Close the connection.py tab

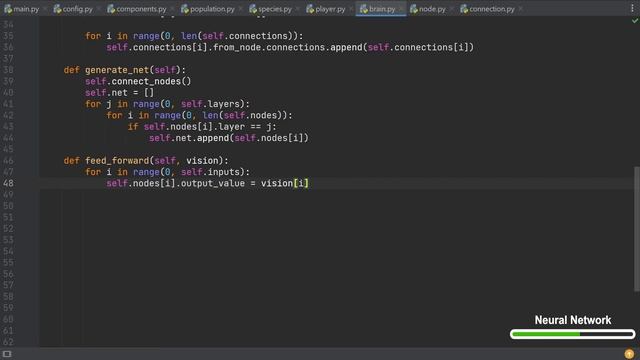coord(520,9)
